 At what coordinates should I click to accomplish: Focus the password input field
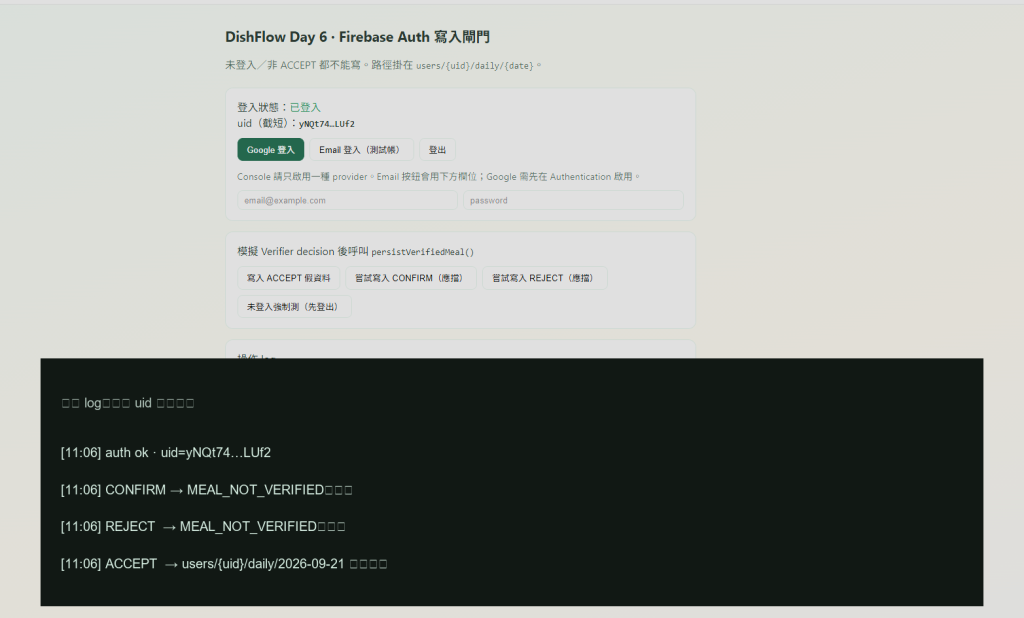click(573, 200)
